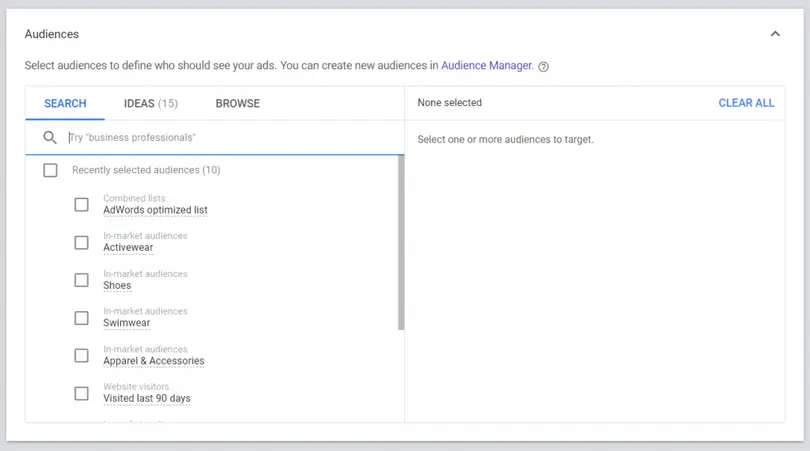Click the audience search input field
This screenshot has height=451, width=810.
[230, 138]
